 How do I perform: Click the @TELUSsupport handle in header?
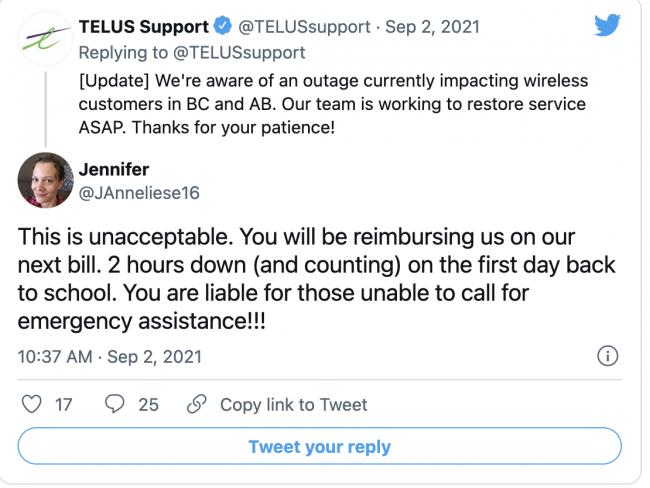(304, 27)
